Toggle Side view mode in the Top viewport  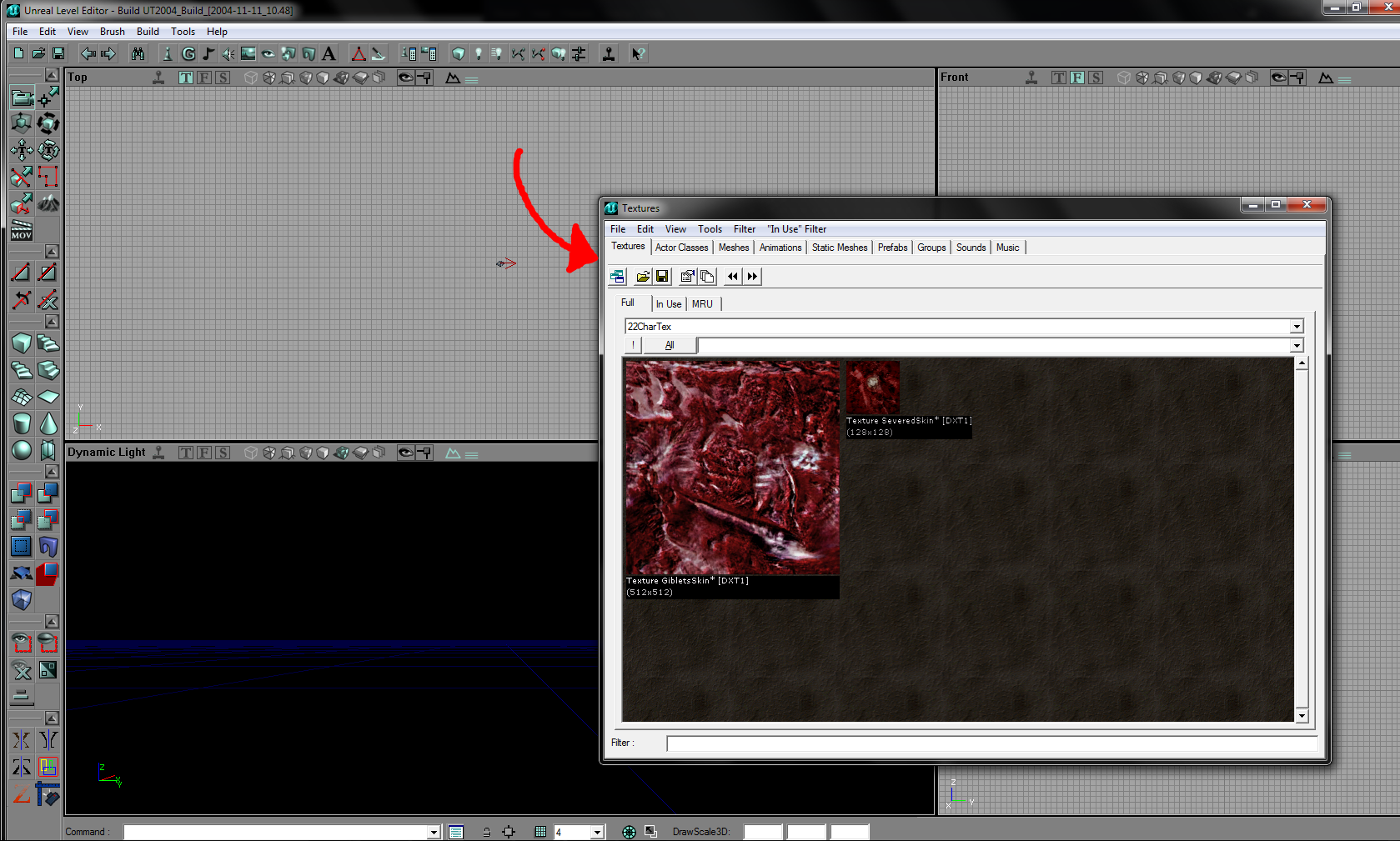pos(223,78)
